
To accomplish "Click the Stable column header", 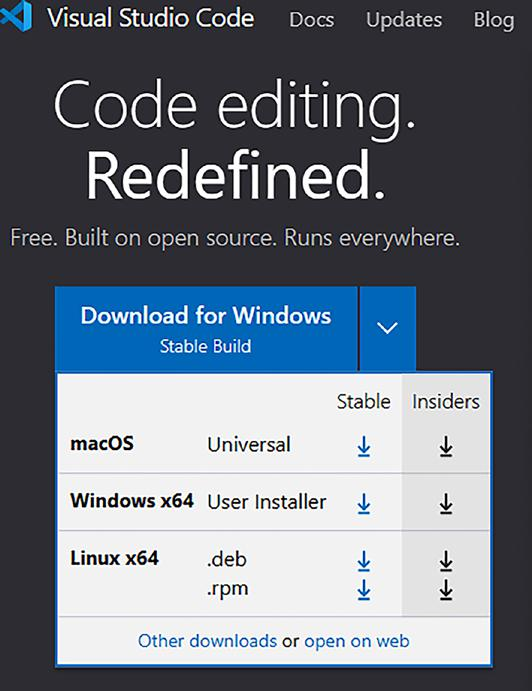I will point(364,401).
